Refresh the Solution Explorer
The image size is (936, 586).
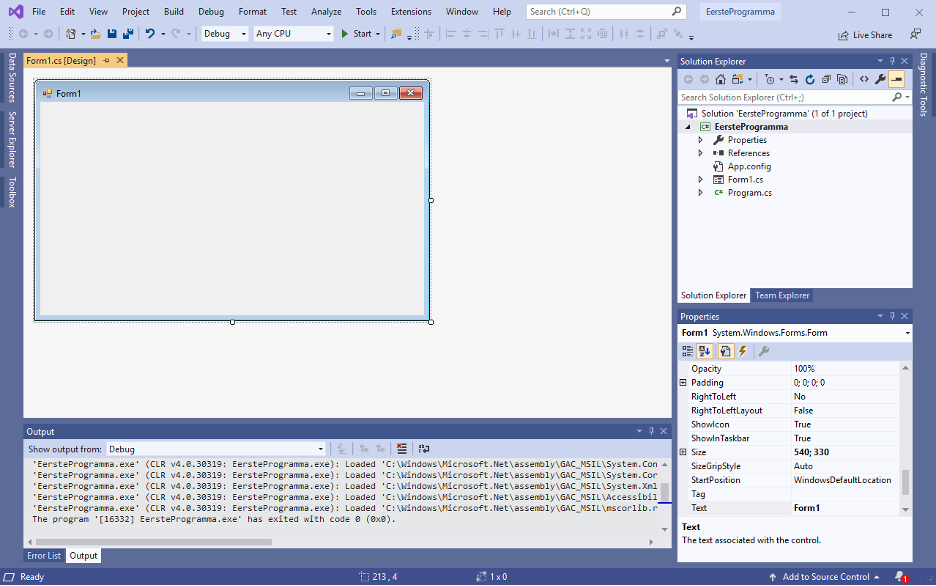tap(810, 79)
